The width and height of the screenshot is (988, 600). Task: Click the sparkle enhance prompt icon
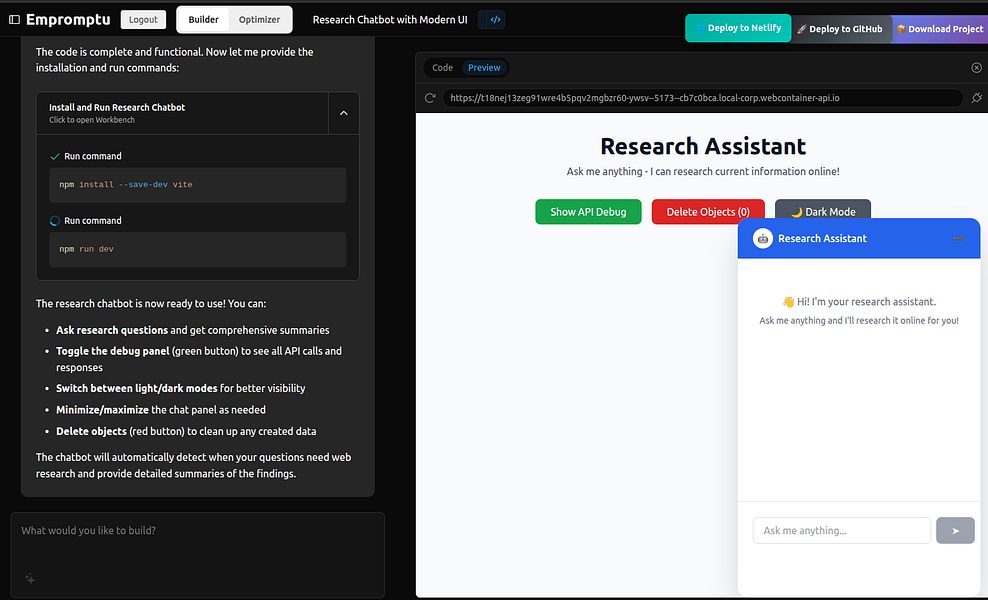point(30,578)
